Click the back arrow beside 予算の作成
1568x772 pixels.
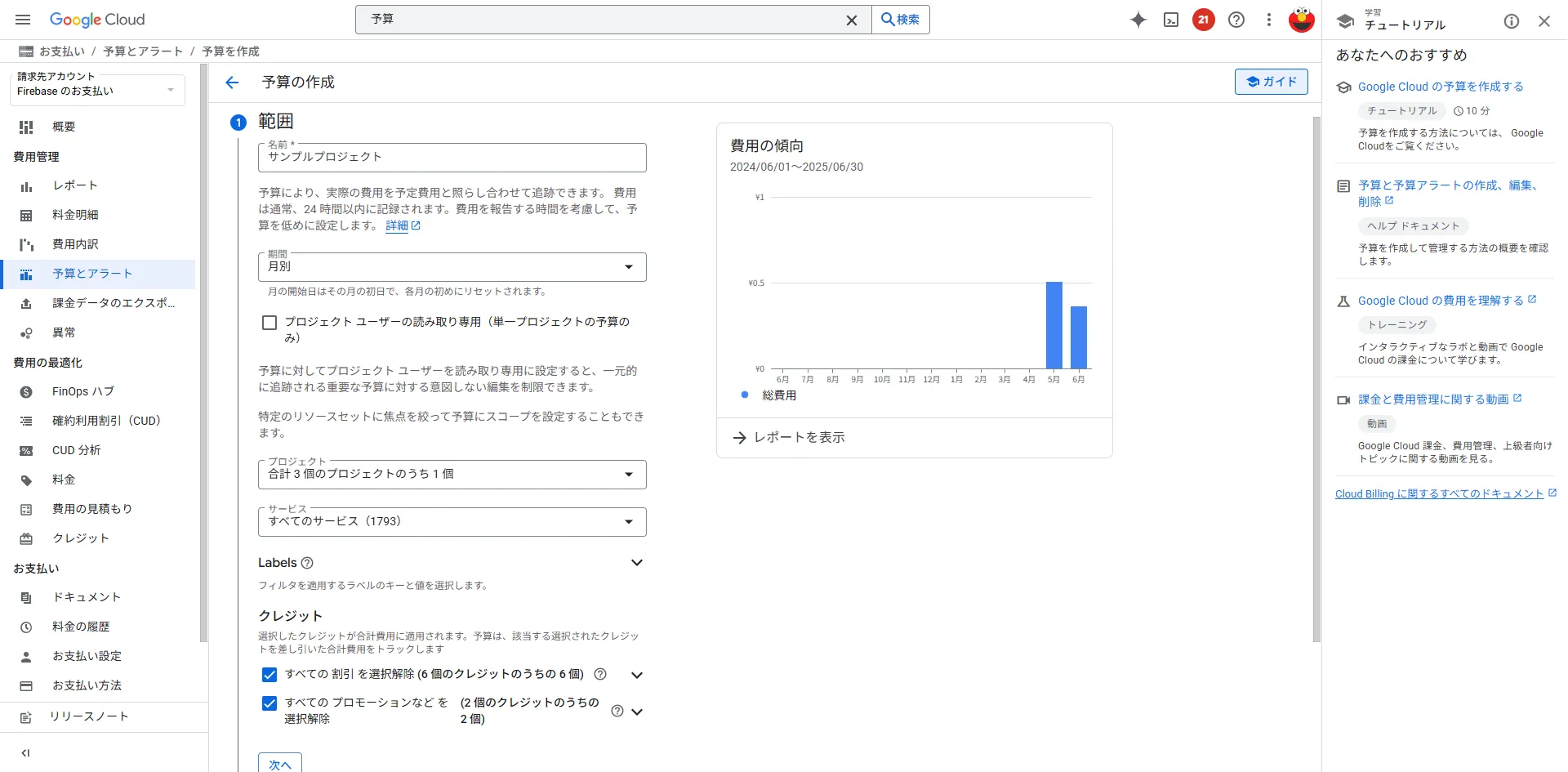[x=233, y=82]
